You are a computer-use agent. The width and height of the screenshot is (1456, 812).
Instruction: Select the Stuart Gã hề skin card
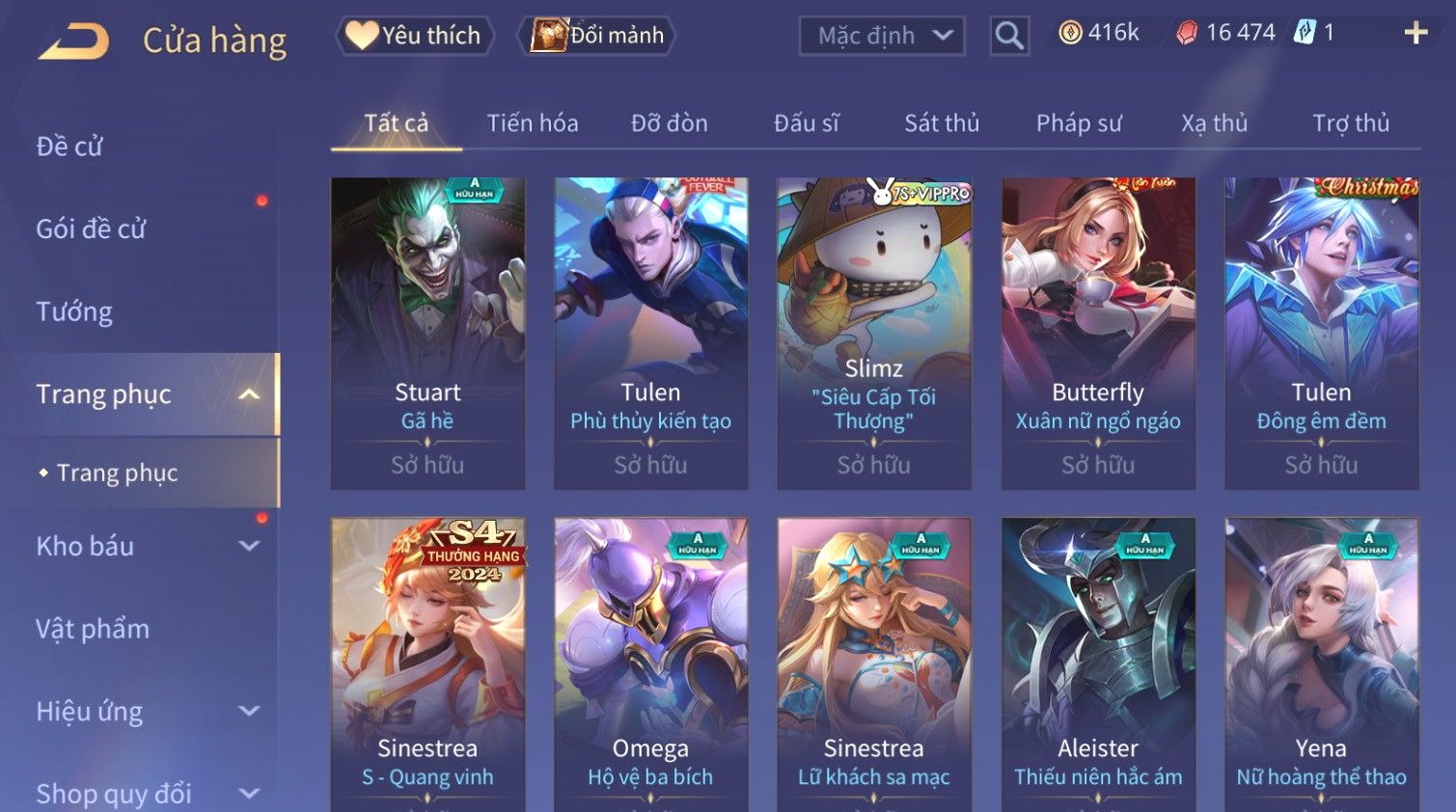point(427,333)
